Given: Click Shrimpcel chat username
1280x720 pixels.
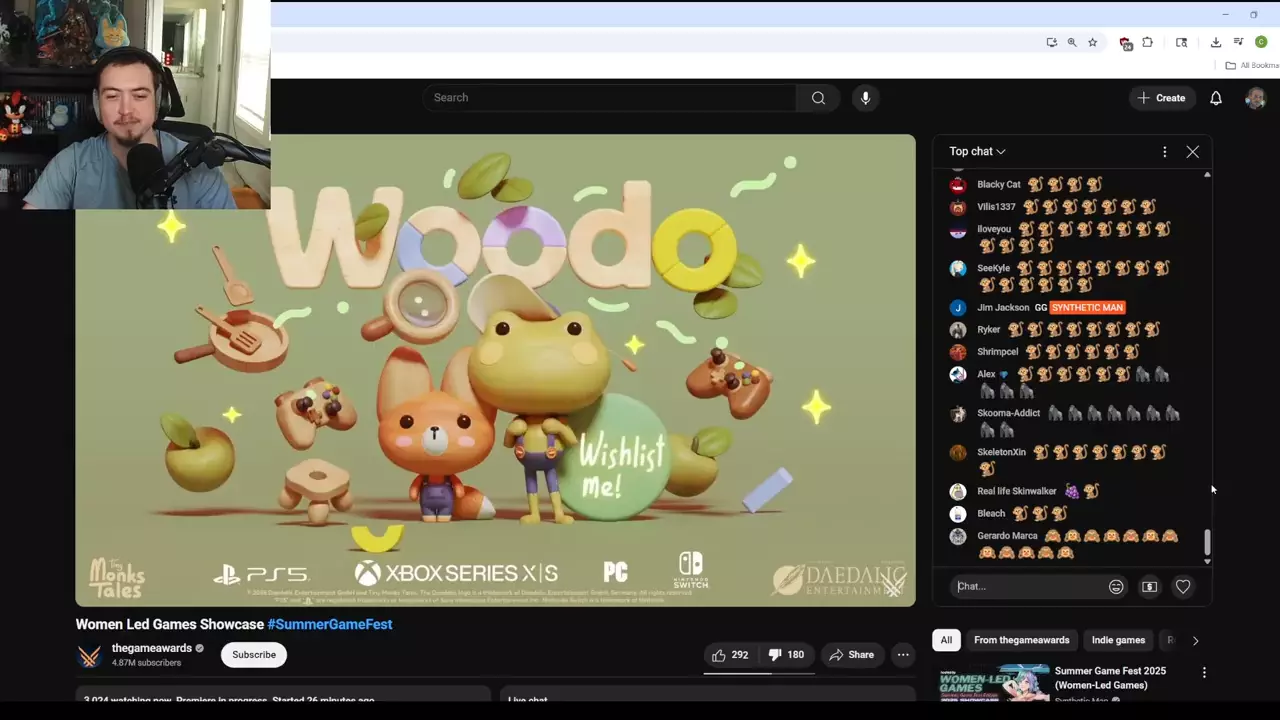Looking at the screenshot, I should click(x=997, y=352).
